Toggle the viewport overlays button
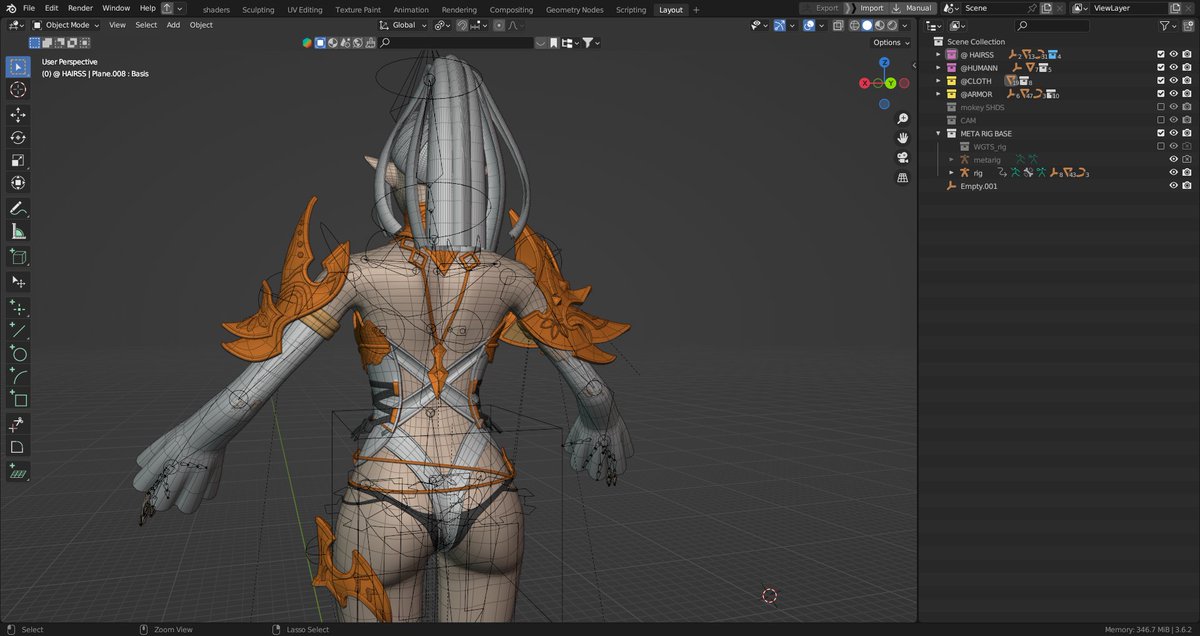Screen dimensions: 1200x636 pos(808,25)
